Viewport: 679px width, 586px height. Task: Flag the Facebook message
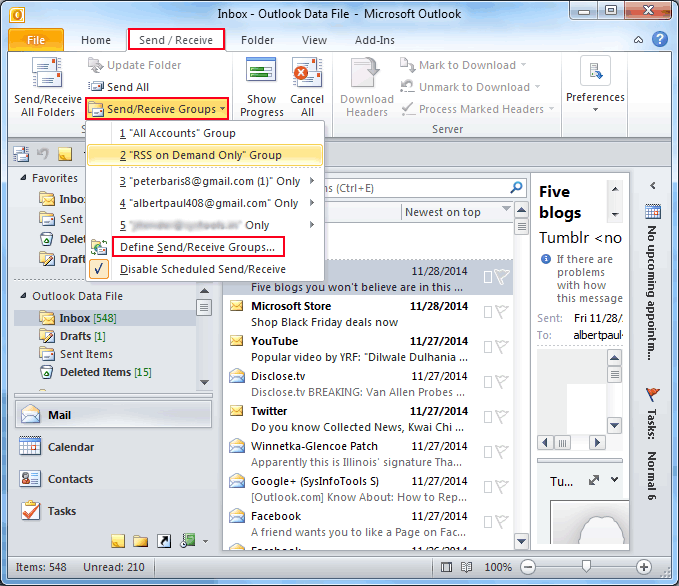(501, 522)
